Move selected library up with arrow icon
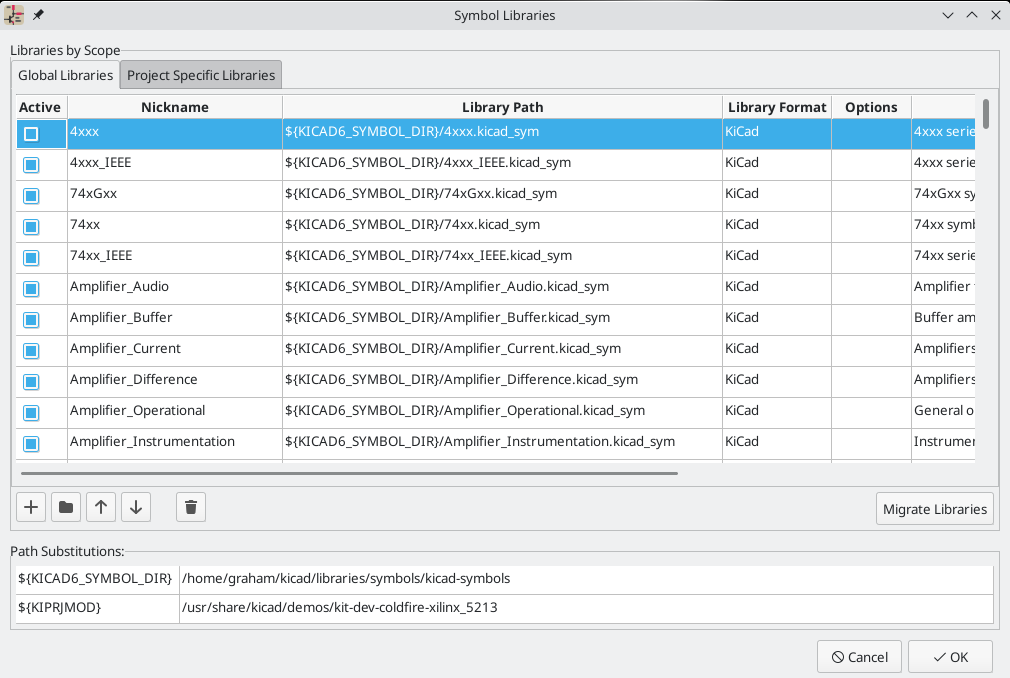 (x=101, y=508)
